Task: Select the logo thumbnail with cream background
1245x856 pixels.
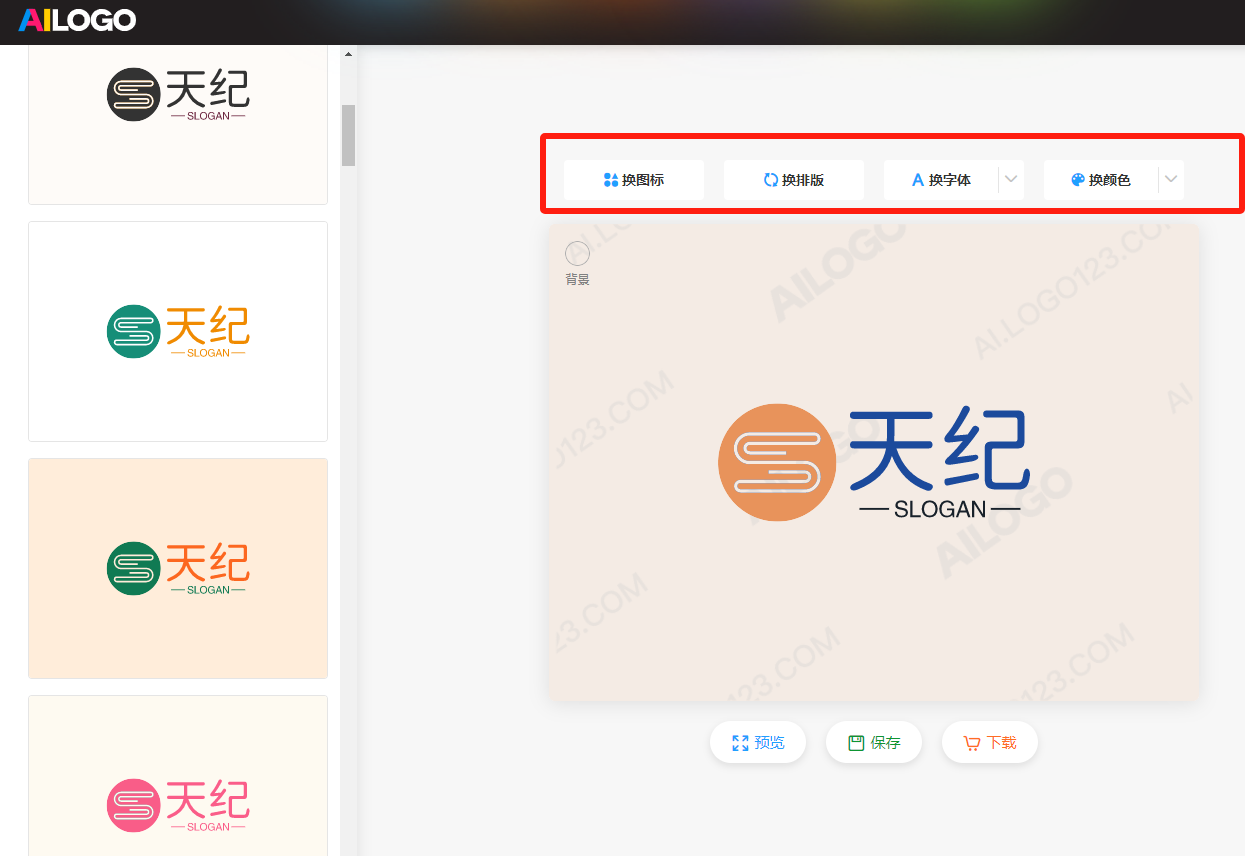Action: pos(177,568)
